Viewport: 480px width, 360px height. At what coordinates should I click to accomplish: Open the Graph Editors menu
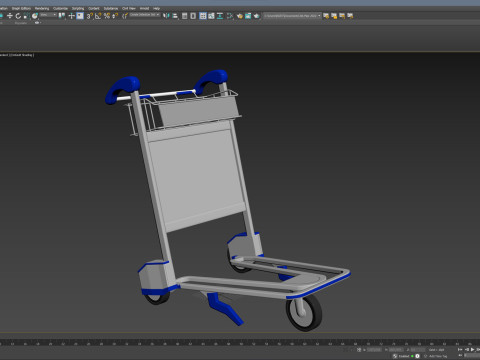click(21, 8)
